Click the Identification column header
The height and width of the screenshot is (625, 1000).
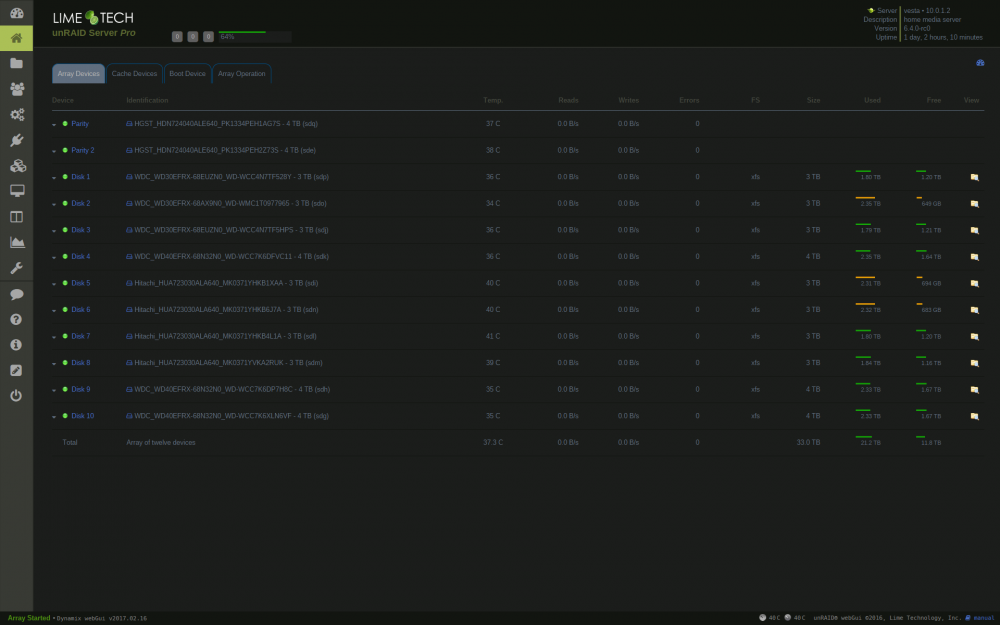[x=147, y=100]
